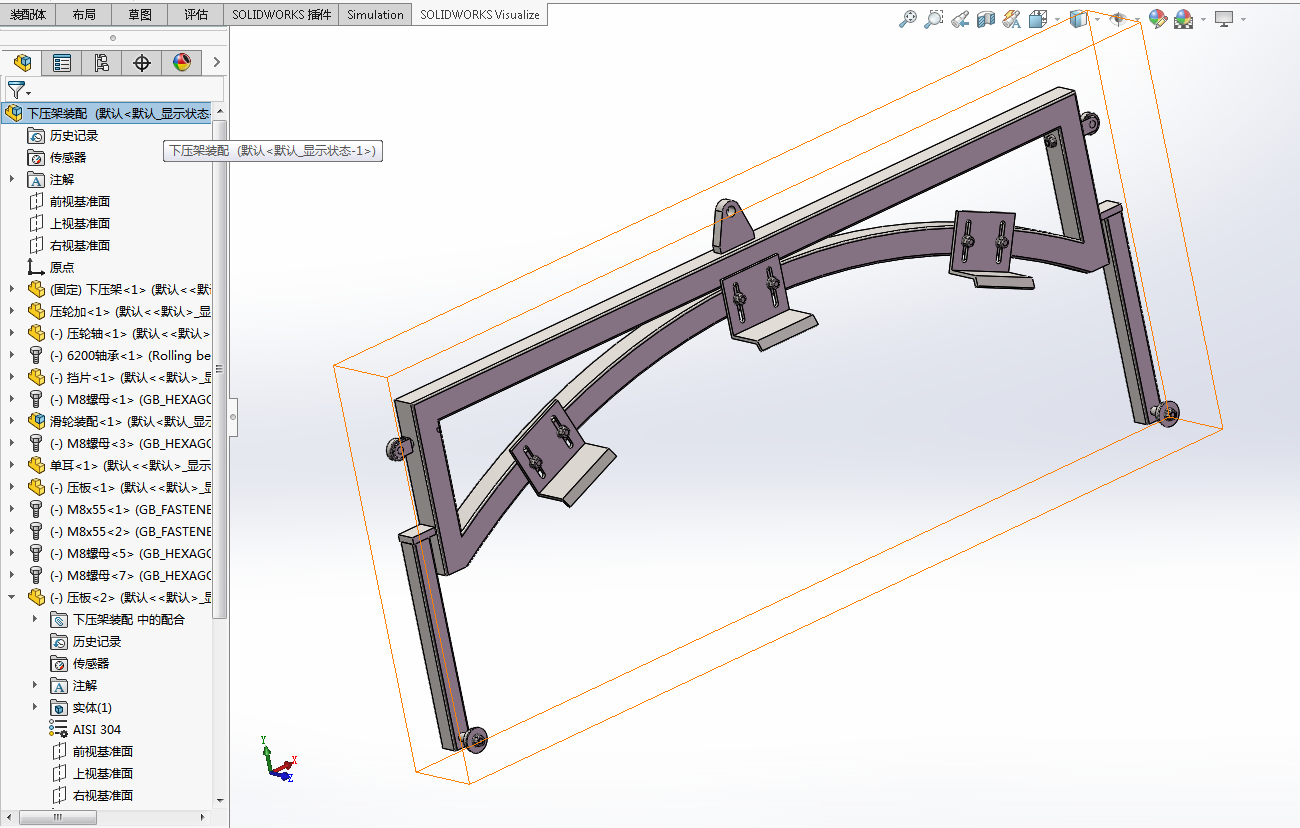Switch to PropertyManager tab
This screenshot has height=828, width=1300.
pyautogui.click(x=62, y=63)
